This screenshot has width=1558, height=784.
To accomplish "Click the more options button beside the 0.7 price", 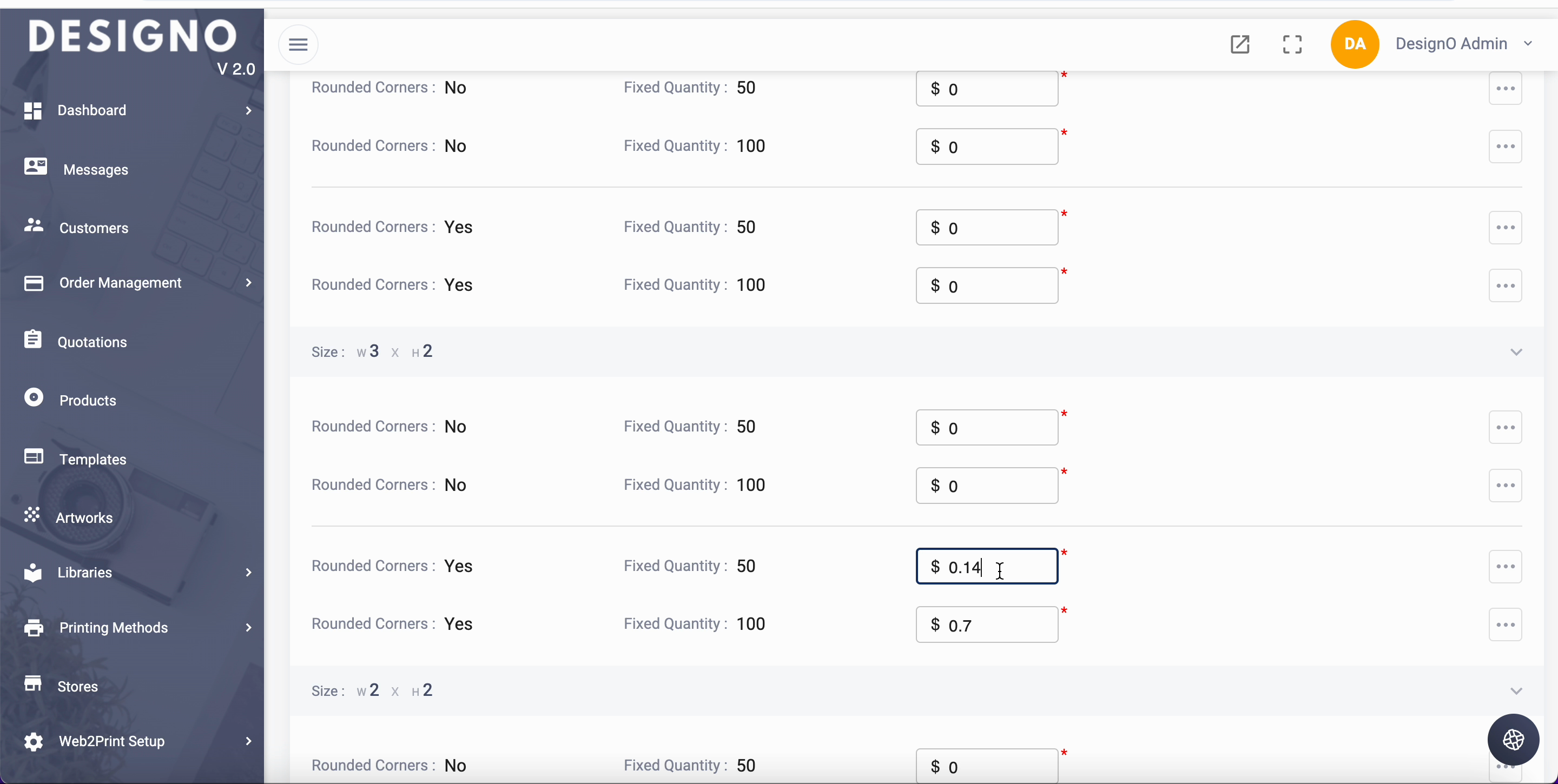I will [x=1505, y=625].
